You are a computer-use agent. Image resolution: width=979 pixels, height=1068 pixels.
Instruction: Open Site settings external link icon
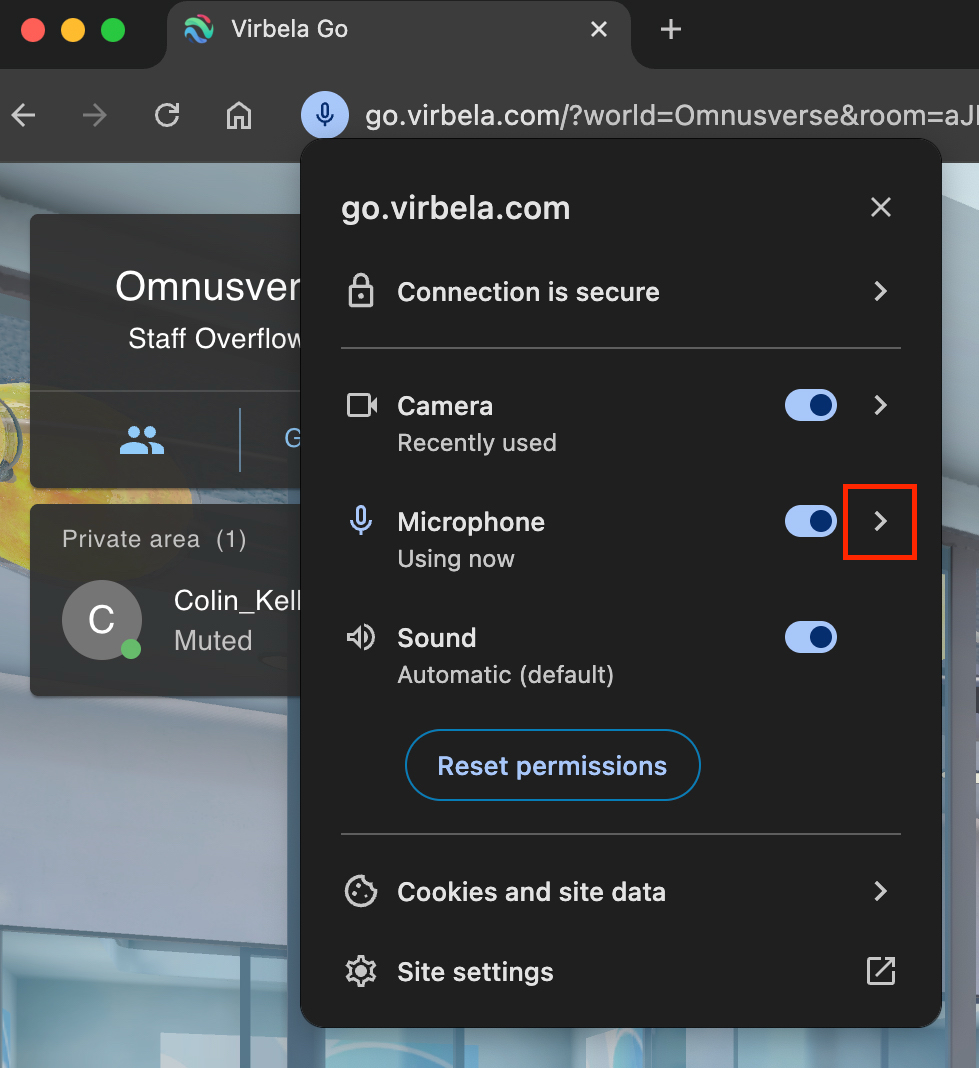pos(880,971)
